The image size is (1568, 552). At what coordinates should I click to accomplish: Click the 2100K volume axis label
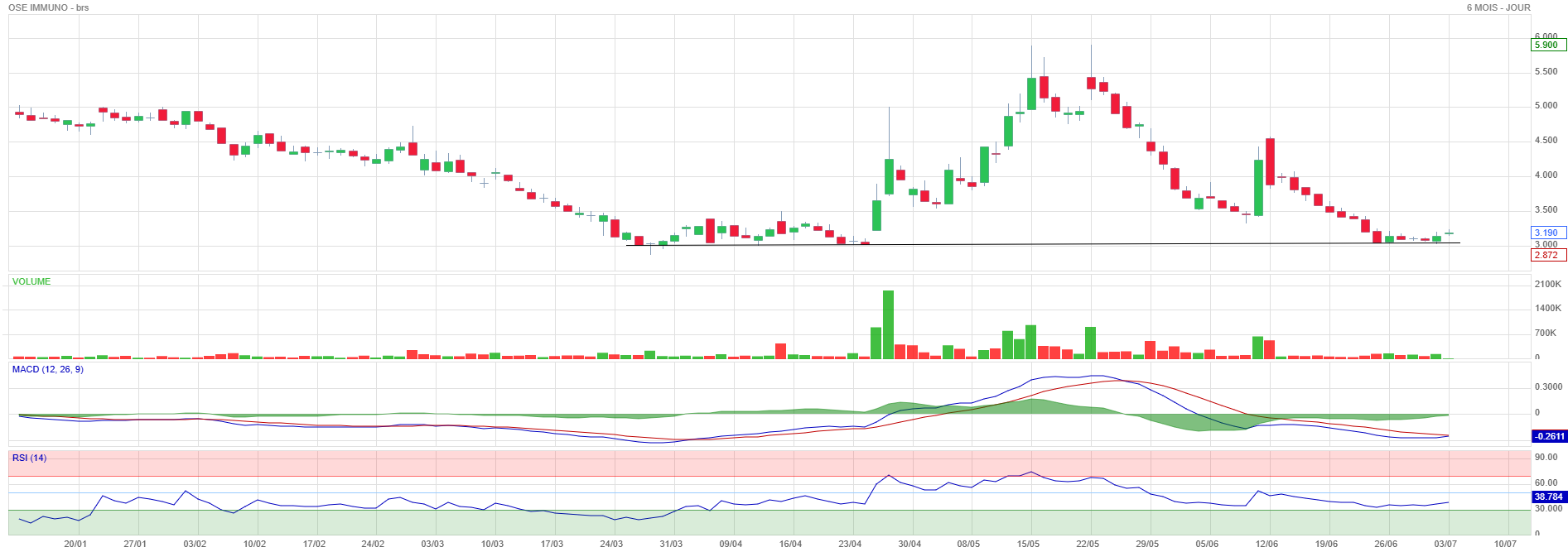(x=1548, y=284)
